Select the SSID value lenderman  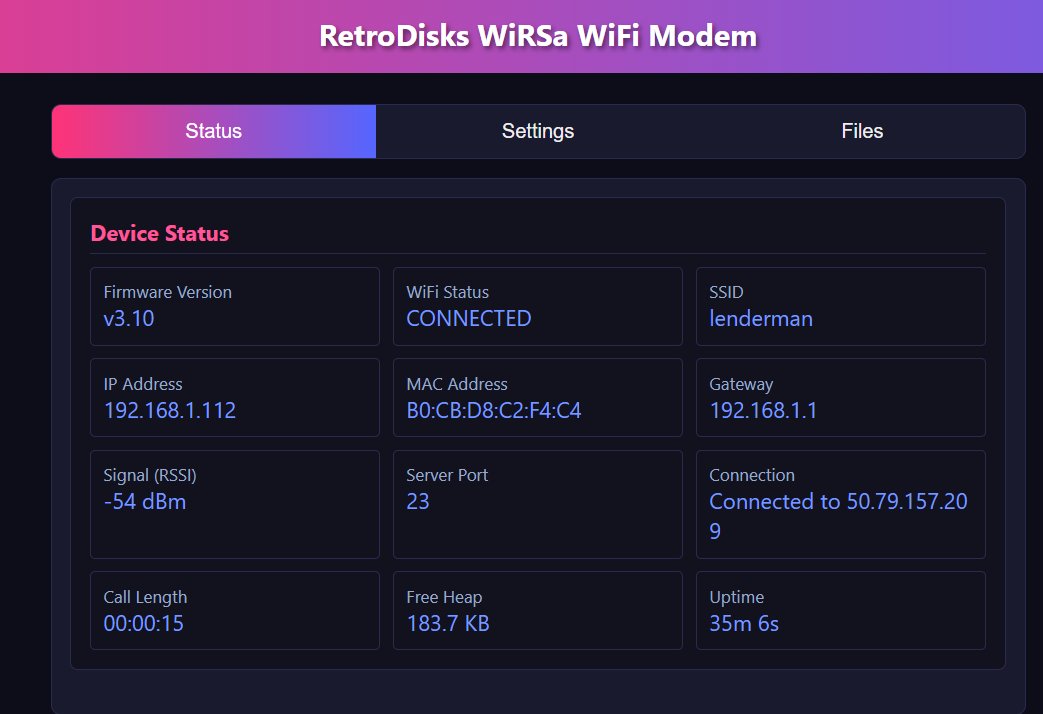click(x=761, y=319)
